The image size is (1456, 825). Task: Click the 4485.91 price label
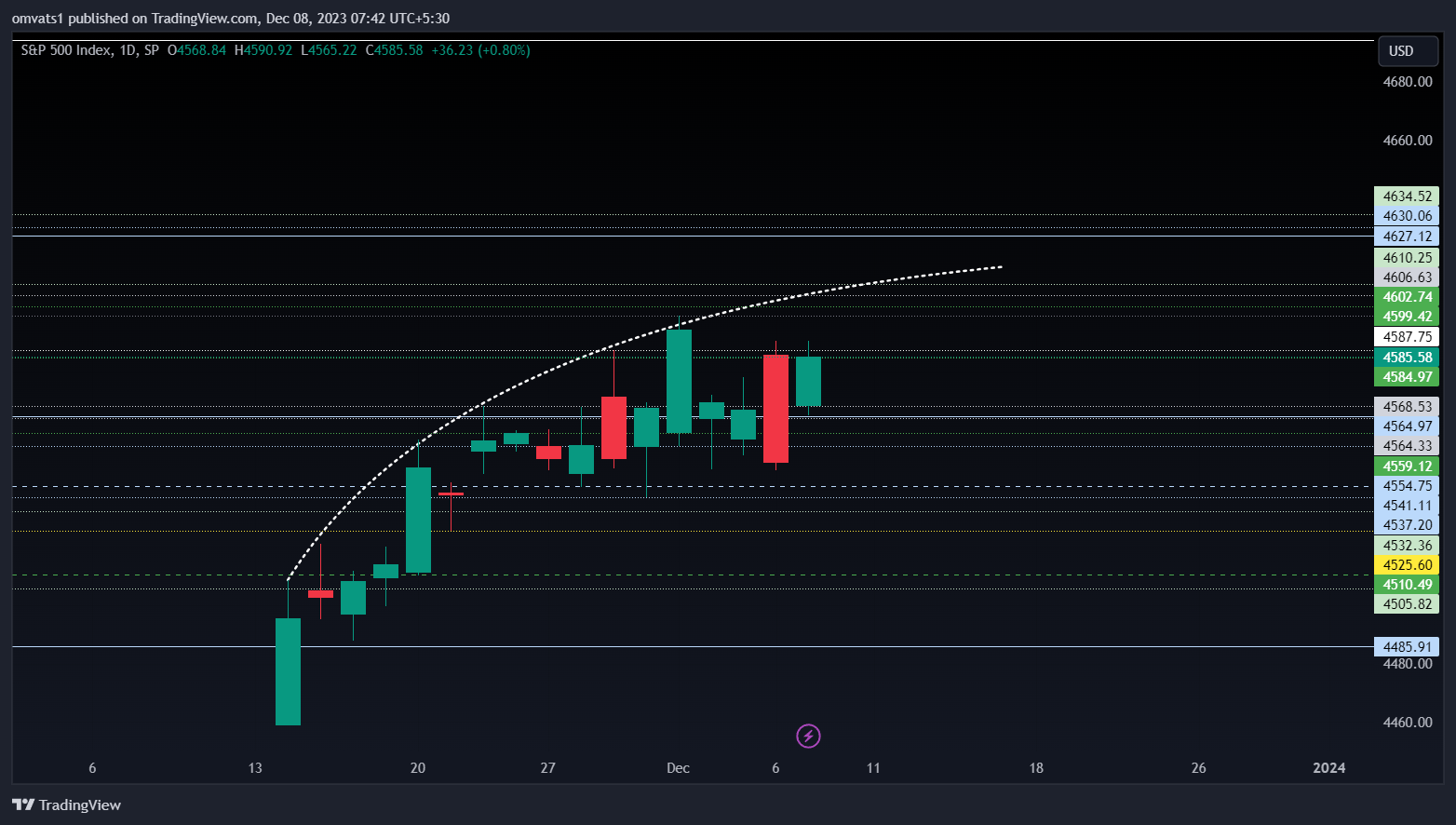[x=1407, y=647]
